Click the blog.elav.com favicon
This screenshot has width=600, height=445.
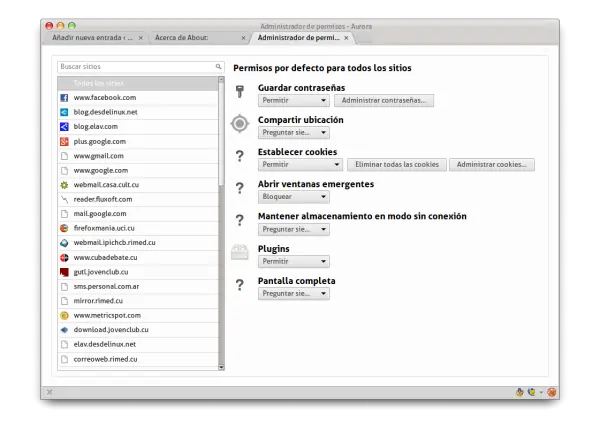tap(64, 127)
